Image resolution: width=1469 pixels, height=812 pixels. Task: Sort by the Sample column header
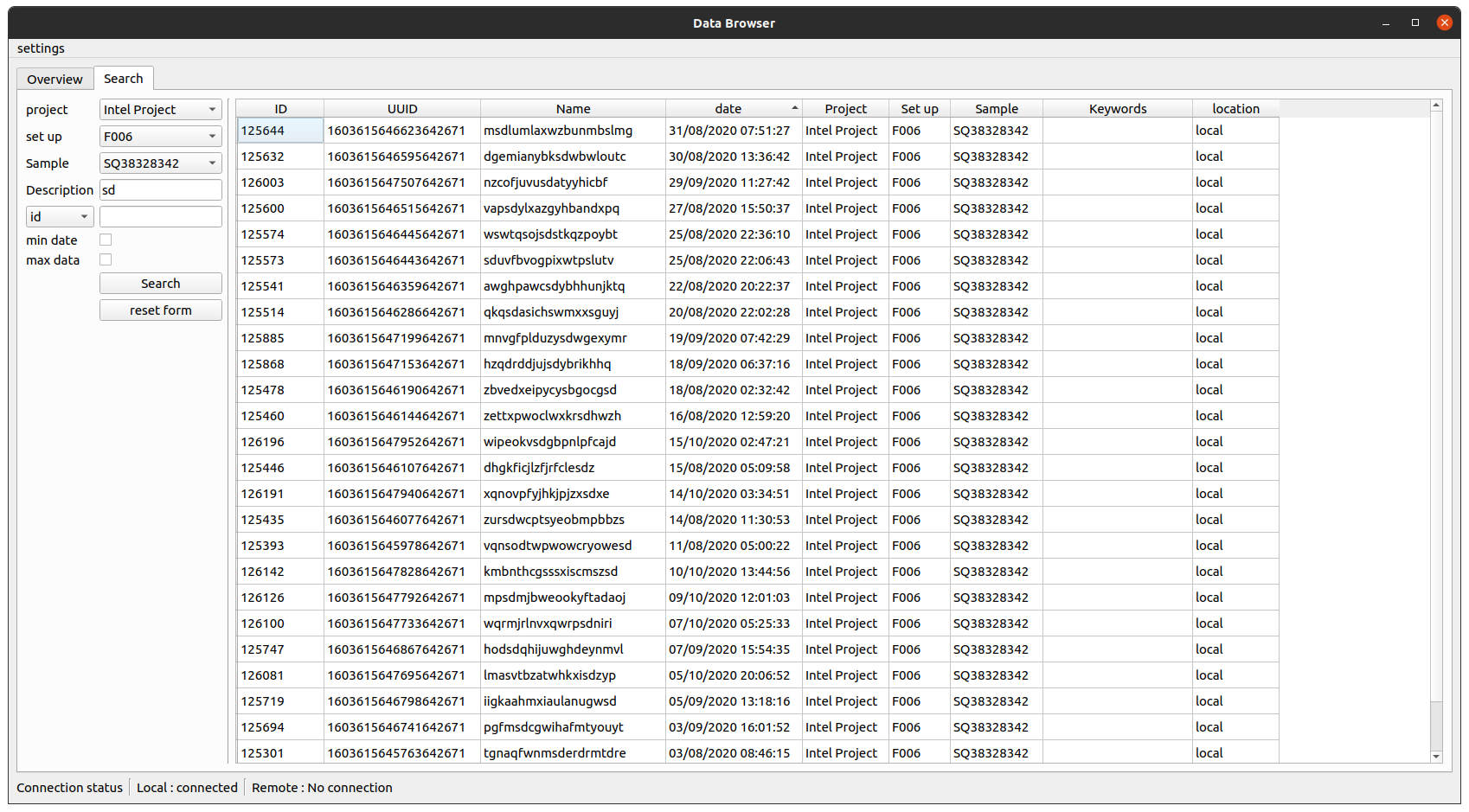click(x=997, y=108)
